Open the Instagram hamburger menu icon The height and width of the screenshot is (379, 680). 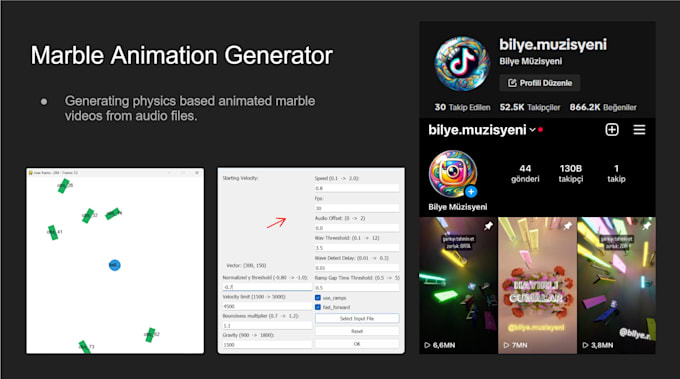coord(639,130)
